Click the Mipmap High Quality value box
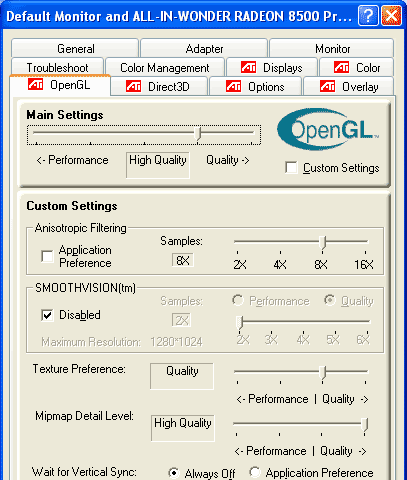Viewport: 407px width, 480px height. click(x=183, y=428)
